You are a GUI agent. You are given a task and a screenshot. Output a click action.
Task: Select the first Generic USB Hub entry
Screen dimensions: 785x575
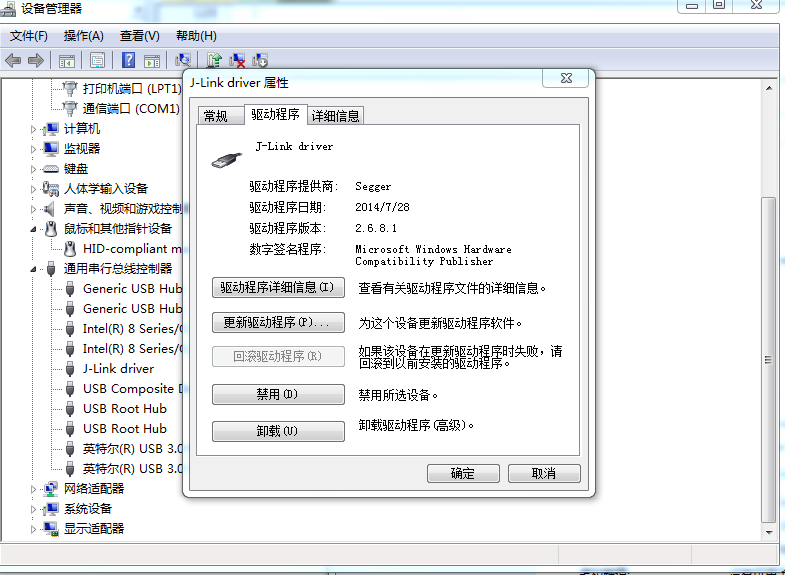(x=132, y=289)
